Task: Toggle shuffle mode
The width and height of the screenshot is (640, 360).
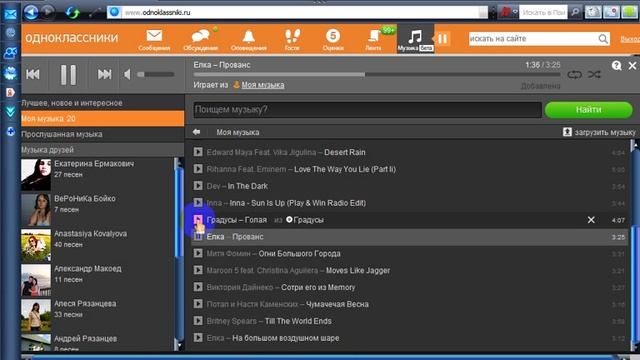Action: (594, 74)
